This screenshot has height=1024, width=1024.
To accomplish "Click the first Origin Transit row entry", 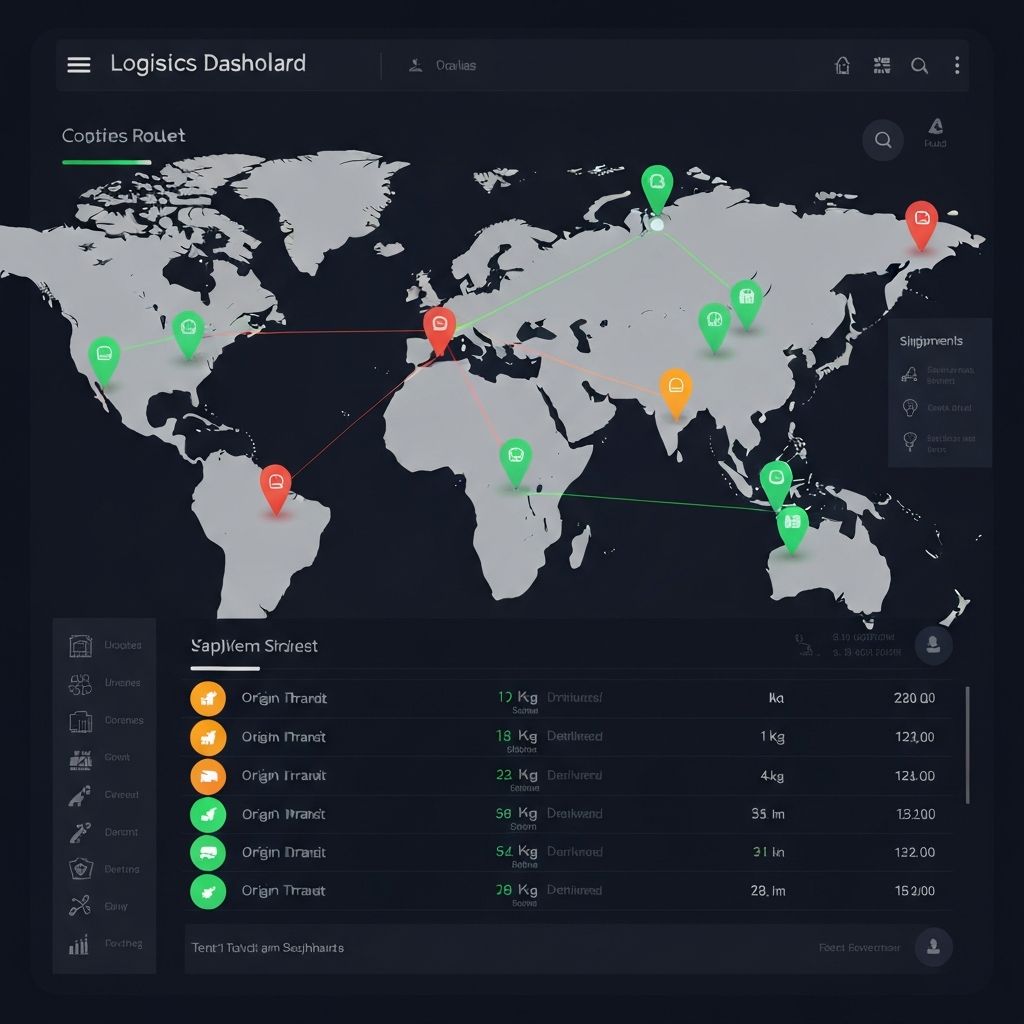I will point(287,699).
